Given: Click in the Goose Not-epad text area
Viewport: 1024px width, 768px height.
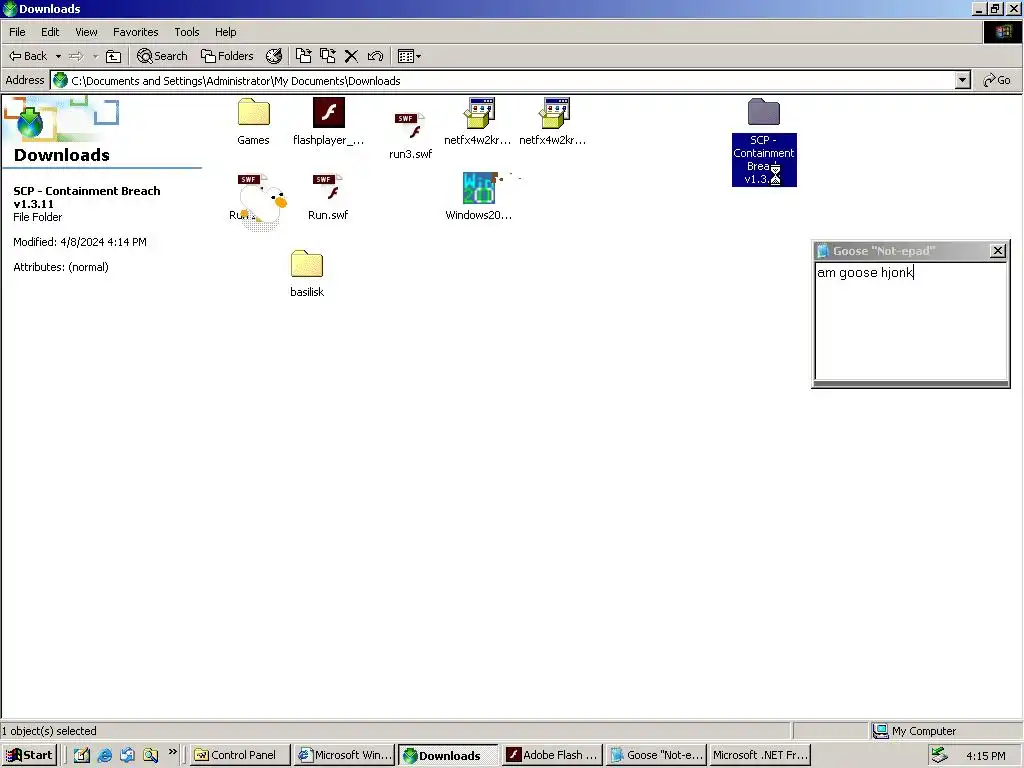Looking at the screenshot, I should click(x=910, y=321).
